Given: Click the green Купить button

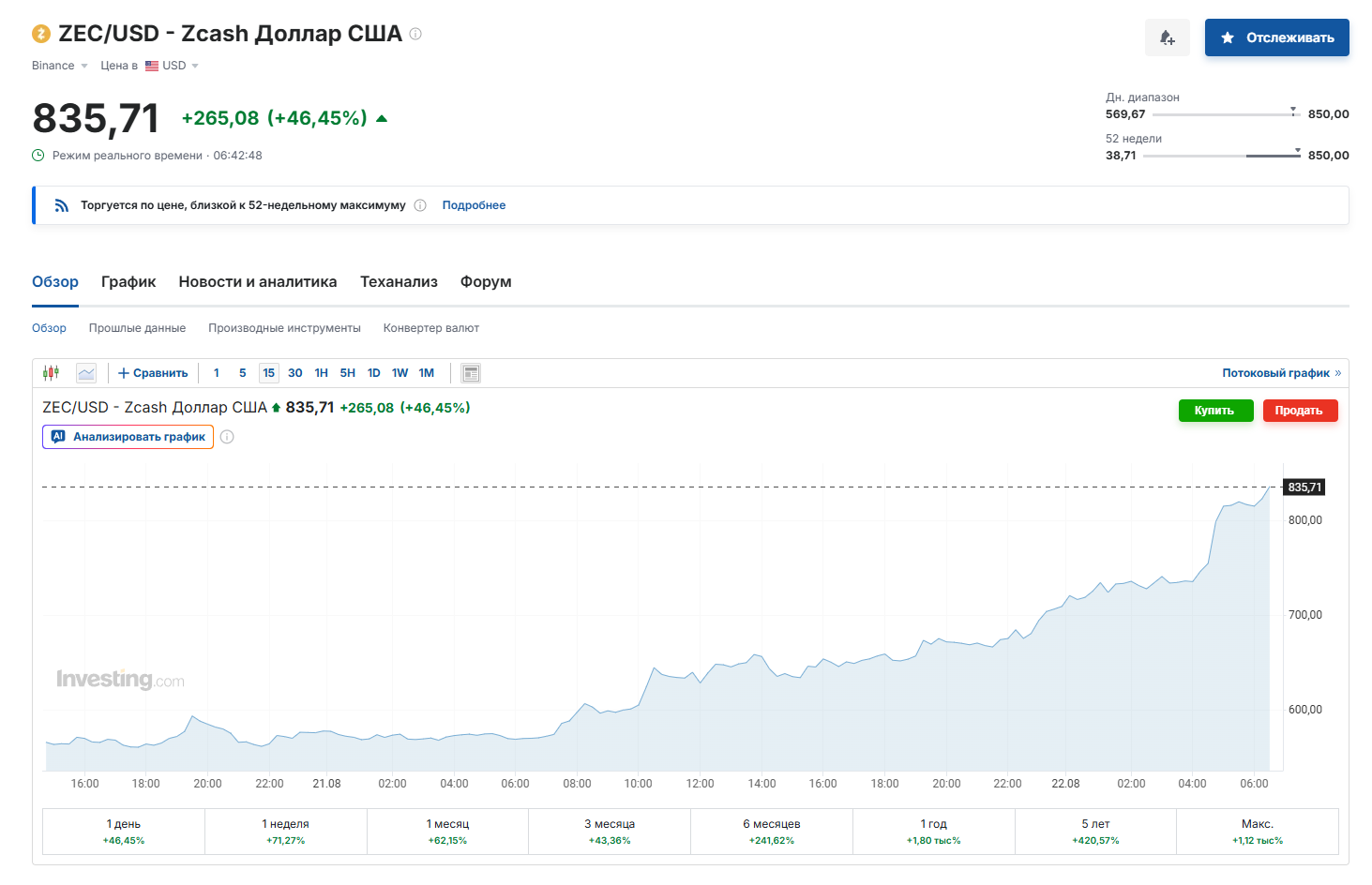Looking at the screenshot, I should tap(1215, 411).
